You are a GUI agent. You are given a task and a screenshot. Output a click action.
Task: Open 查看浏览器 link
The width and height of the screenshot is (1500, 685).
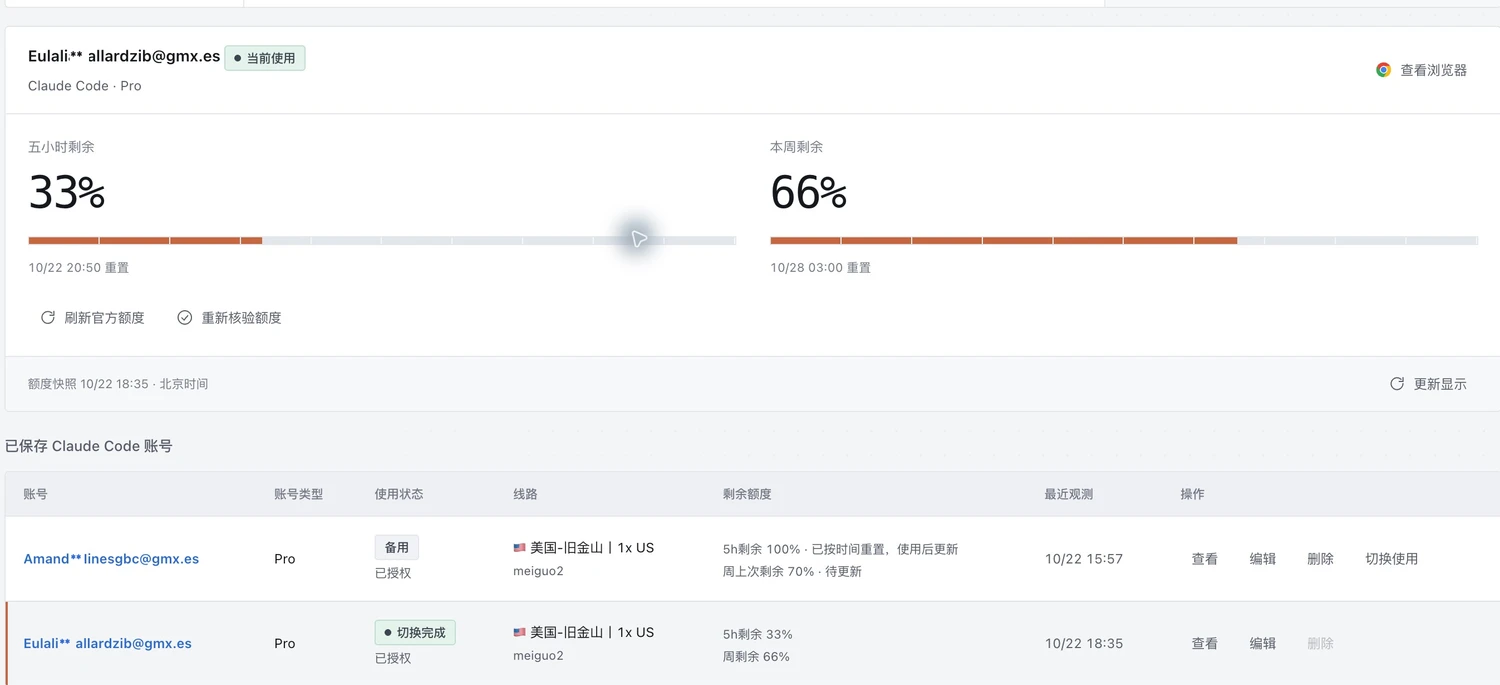point(1421,70)
